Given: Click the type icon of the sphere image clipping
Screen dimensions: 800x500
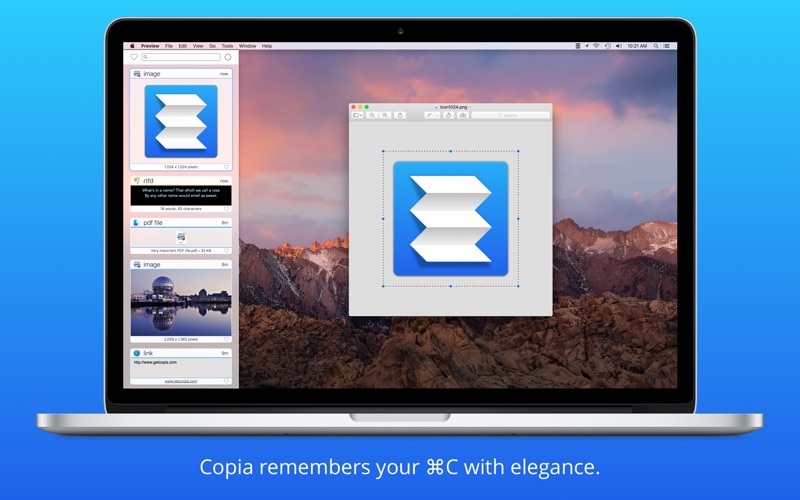Looking at the screenshot, I should [137, 265].
